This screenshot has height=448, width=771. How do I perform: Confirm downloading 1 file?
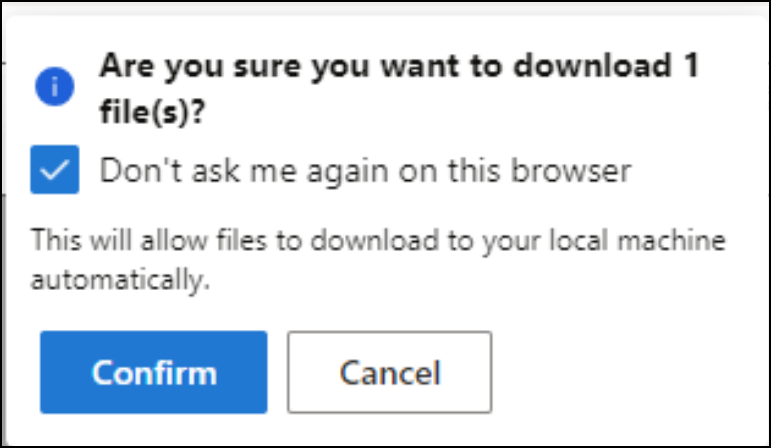click(x=154, y=372)
